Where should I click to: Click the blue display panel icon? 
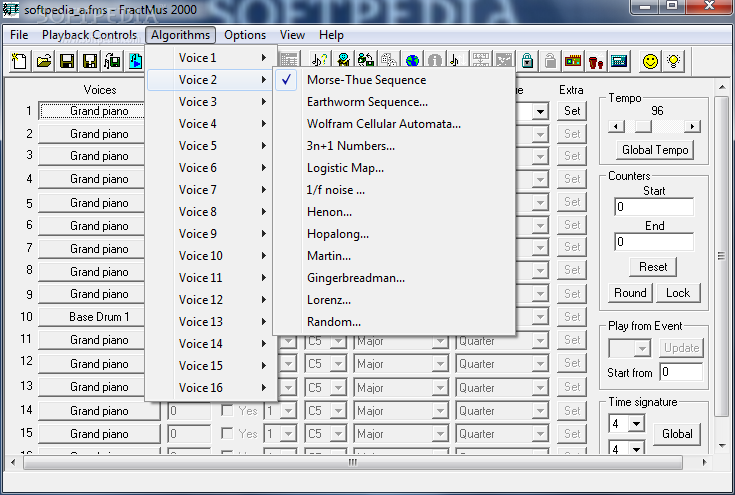tap(619, 61)
